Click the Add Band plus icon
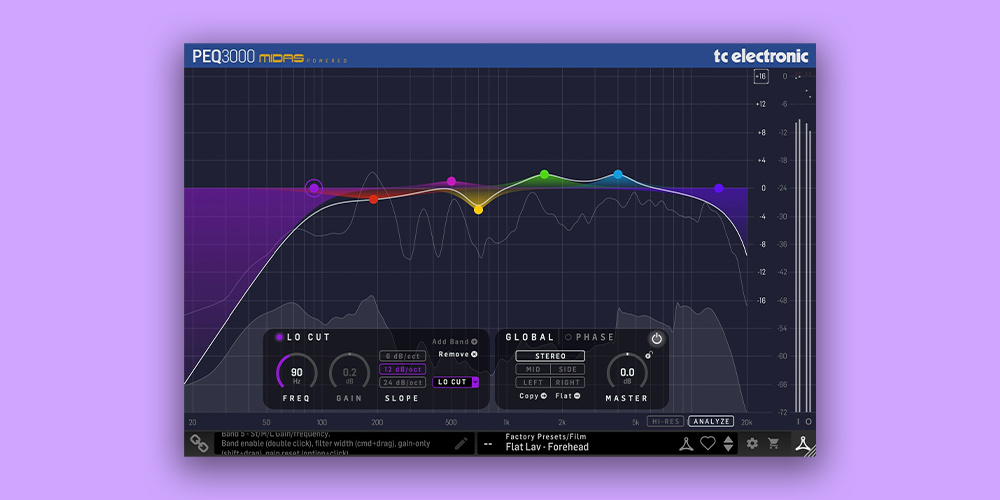 474,342
